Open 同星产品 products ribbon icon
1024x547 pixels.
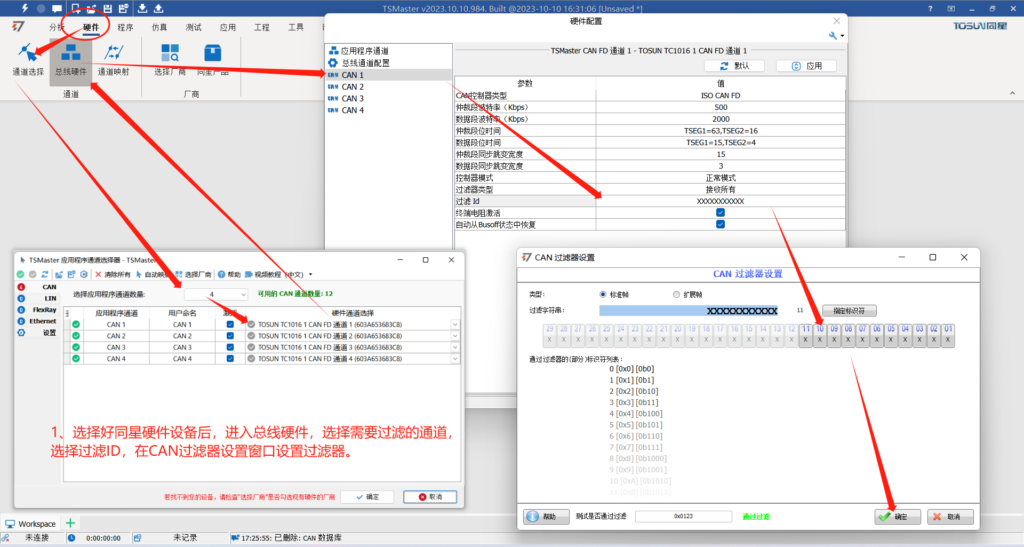point(212,59)
